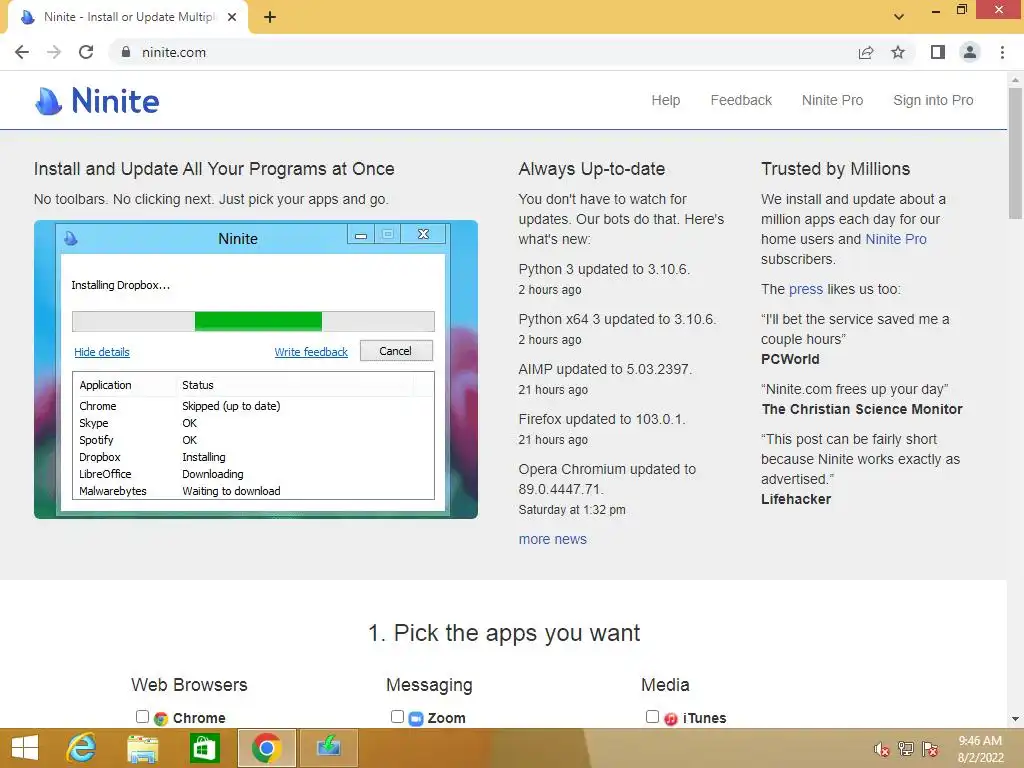Open the Help menu link

coord(665,101)
